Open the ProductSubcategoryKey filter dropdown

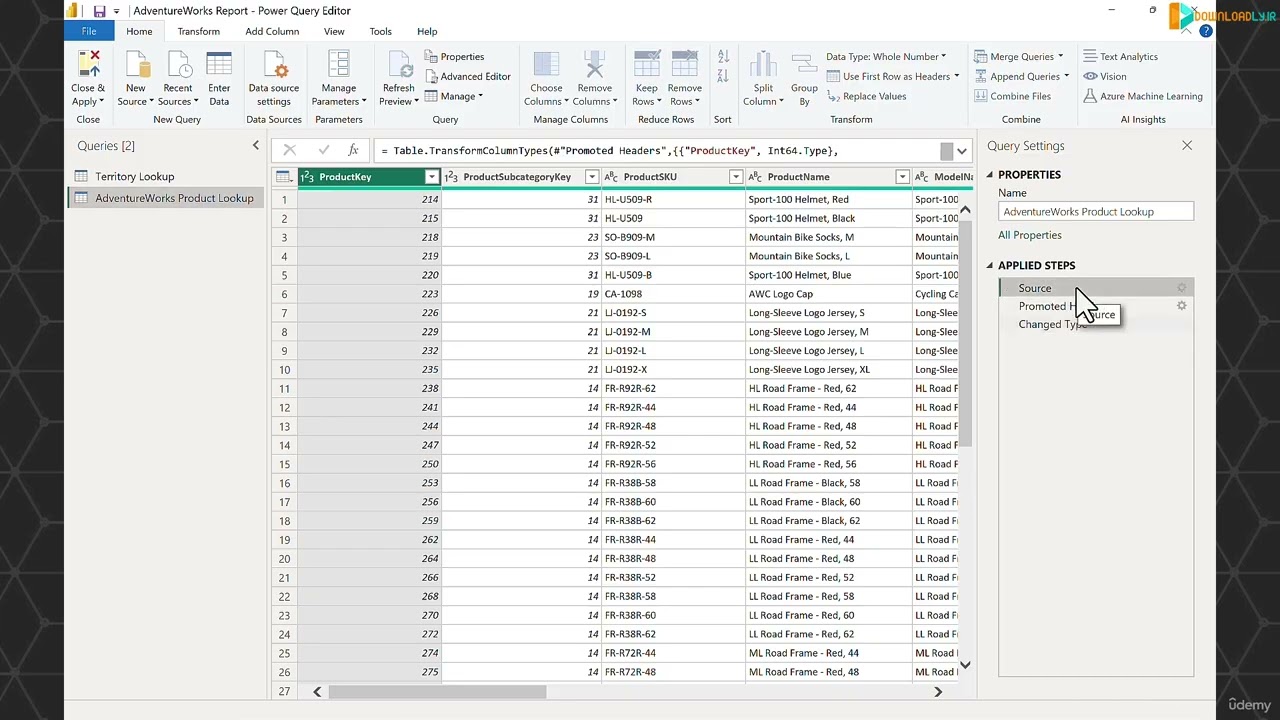591,177
